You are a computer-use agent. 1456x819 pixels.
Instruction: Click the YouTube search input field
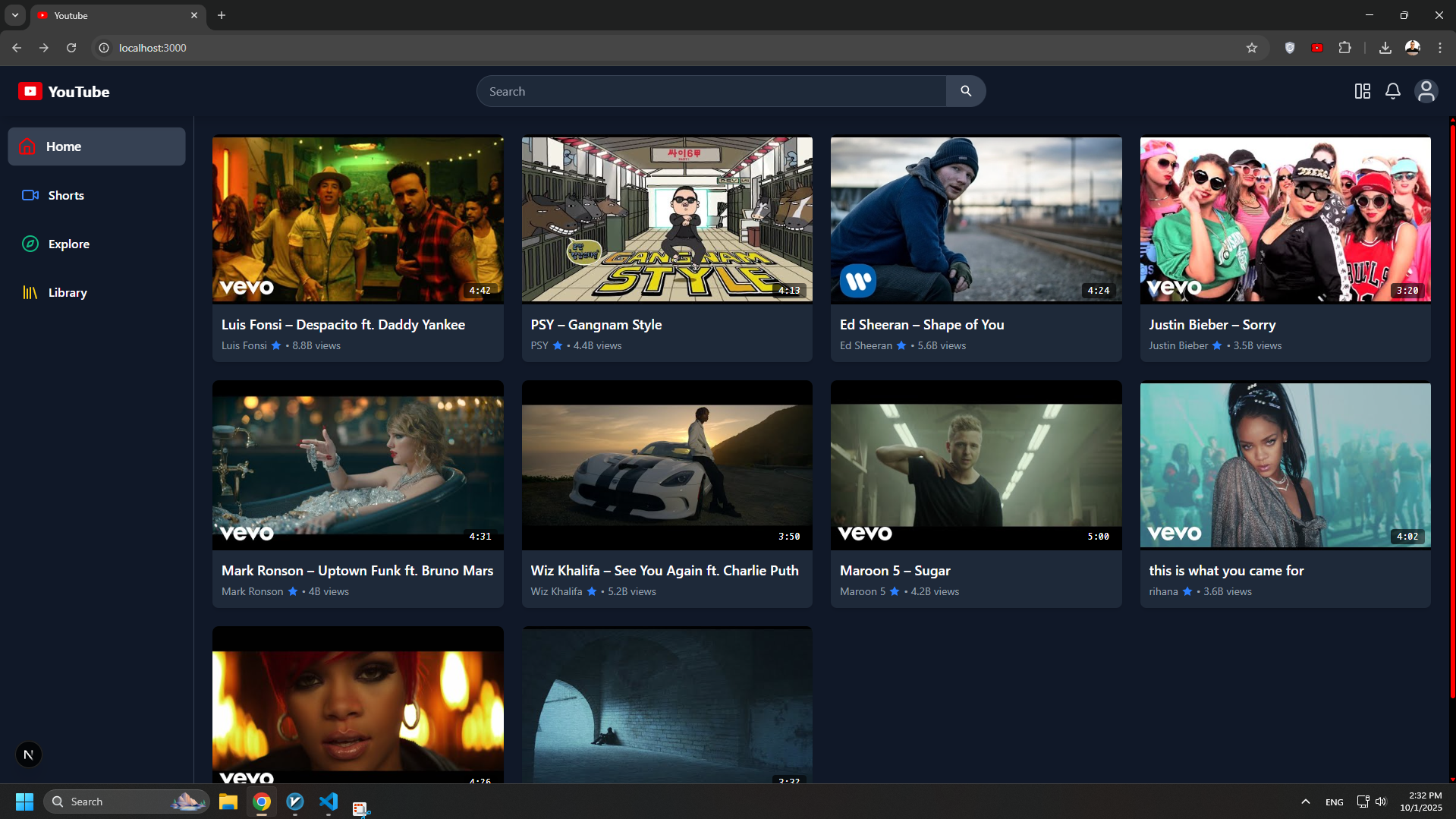tap(711, 91)
